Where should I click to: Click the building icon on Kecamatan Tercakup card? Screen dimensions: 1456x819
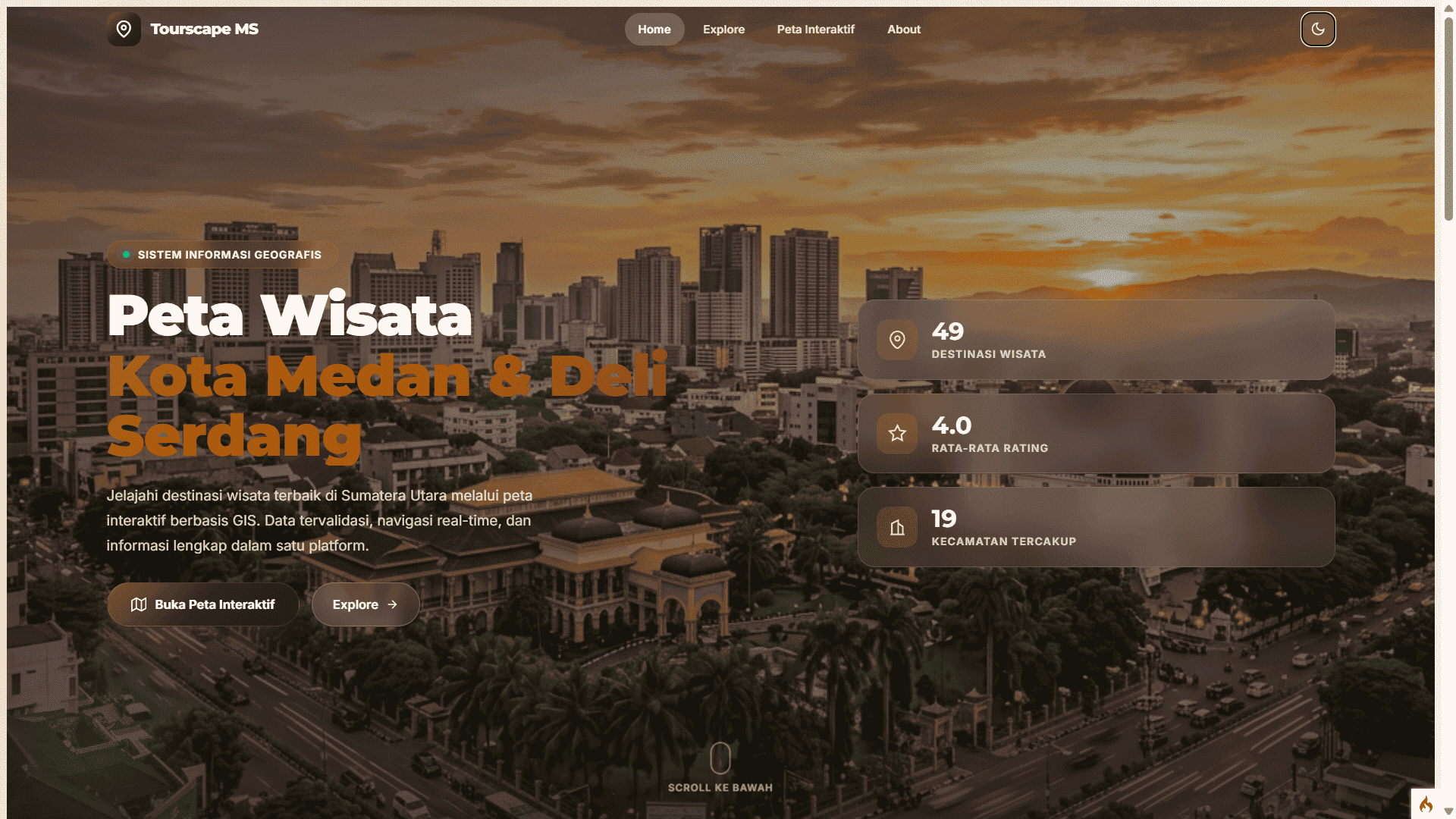tap(897, 527)
